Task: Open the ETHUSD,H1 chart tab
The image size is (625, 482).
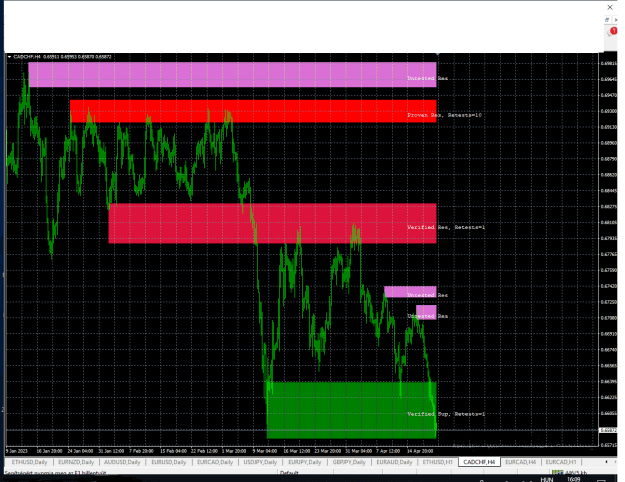Action: pyautogui.click(x=438, y=462)
